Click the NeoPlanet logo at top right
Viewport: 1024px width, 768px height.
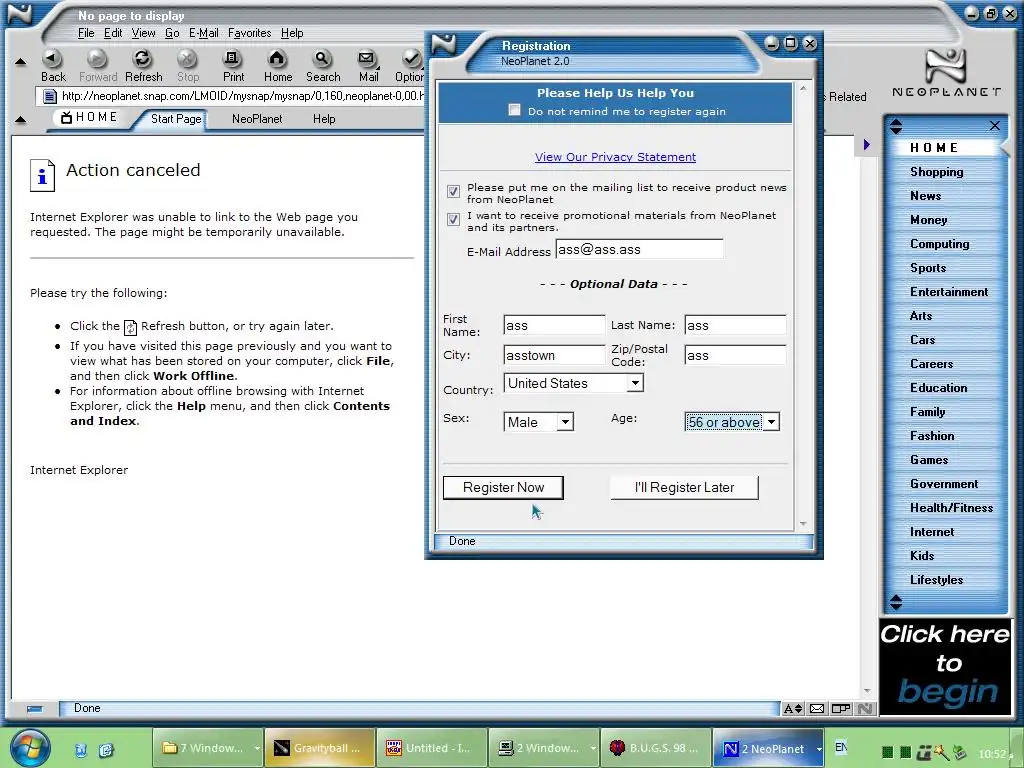[x=946, y=72]
